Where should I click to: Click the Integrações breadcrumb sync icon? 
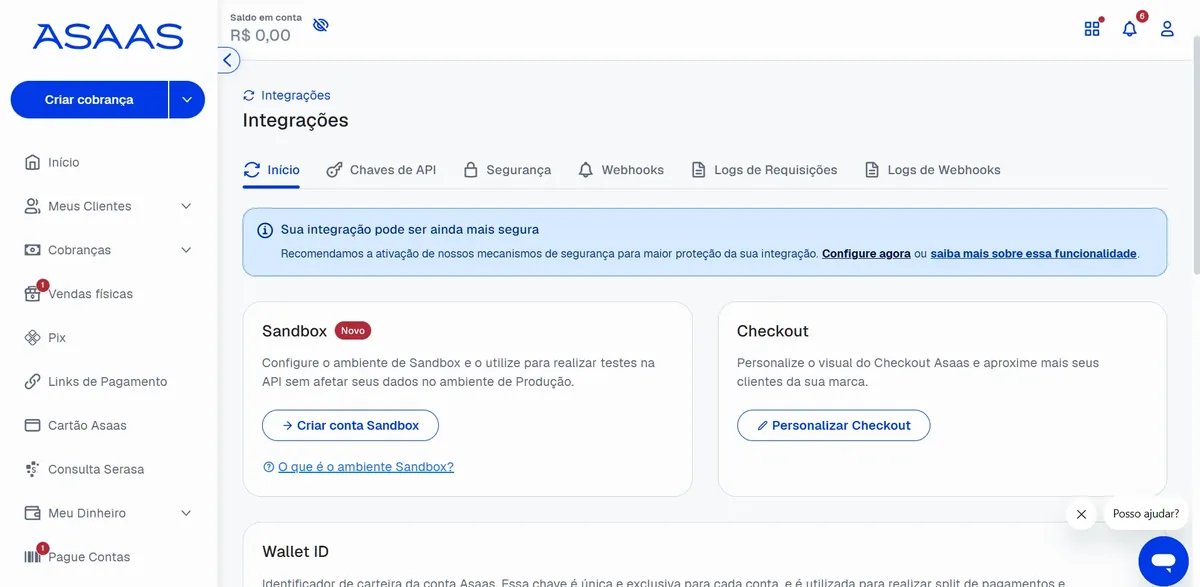tap(249, 95)
